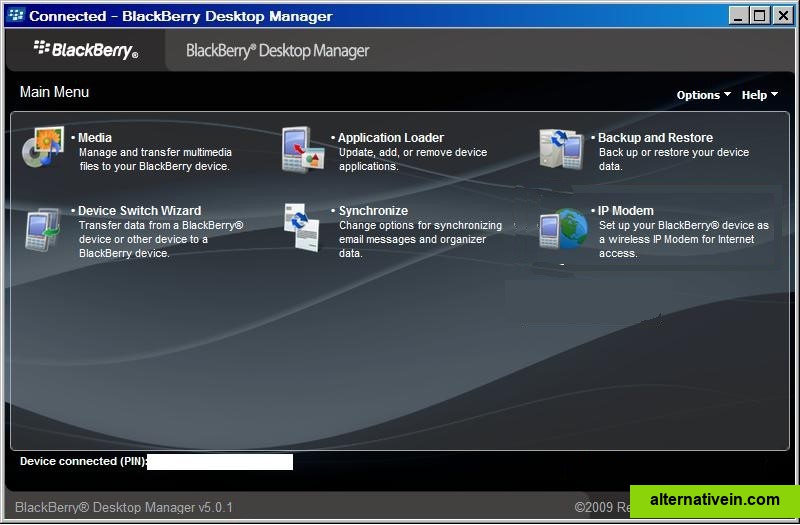Click the Media heading link
The image size is (800, 525).
coord(95,138)
